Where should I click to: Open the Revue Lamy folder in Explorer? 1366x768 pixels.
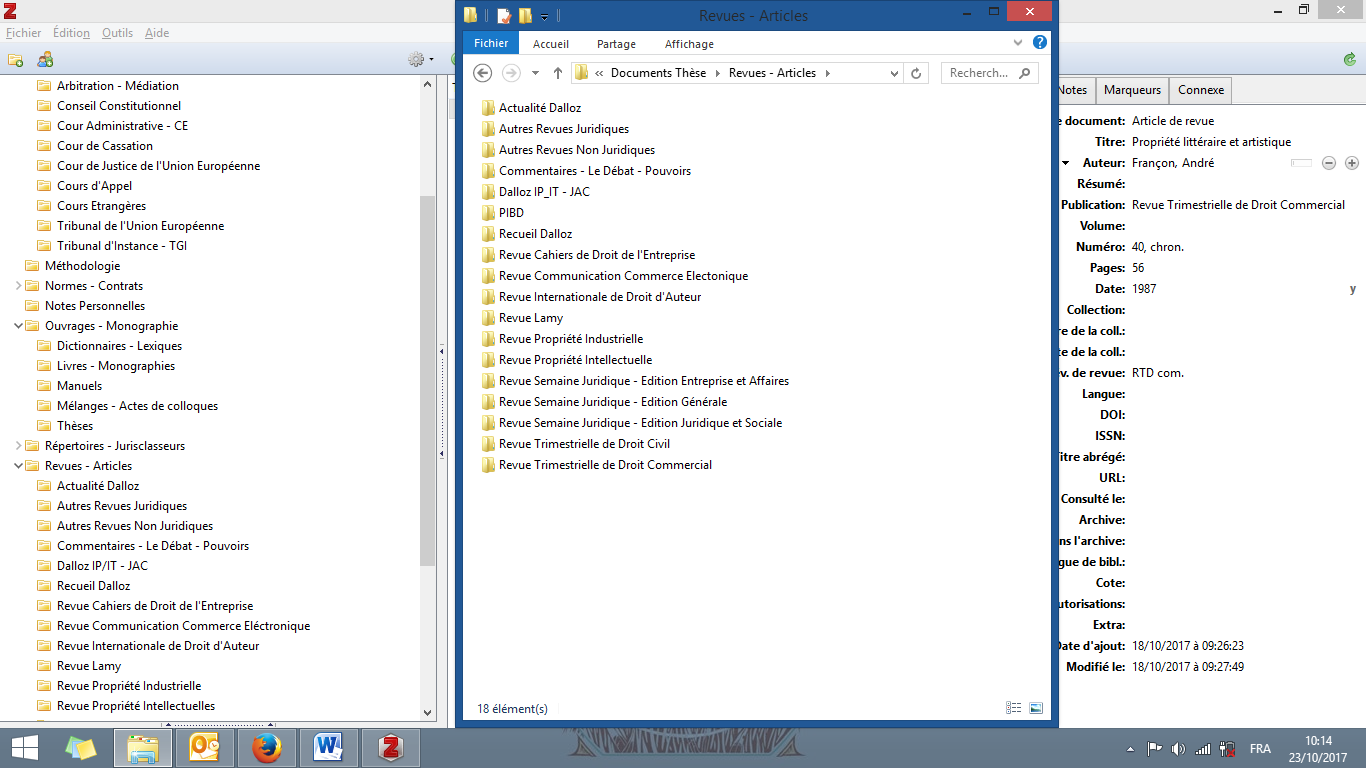pos(530,318)
